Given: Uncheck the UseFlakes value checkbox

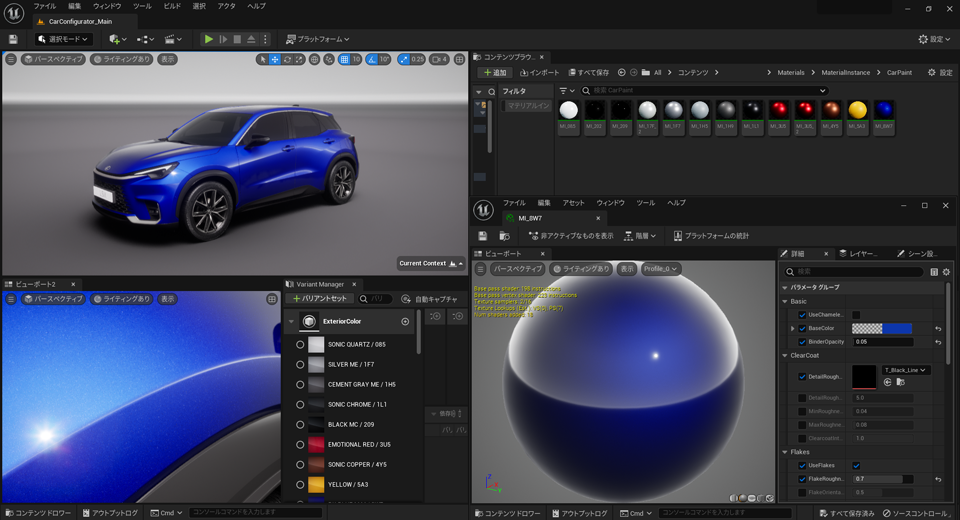Looking at the screenshot, I should point(856,465).
